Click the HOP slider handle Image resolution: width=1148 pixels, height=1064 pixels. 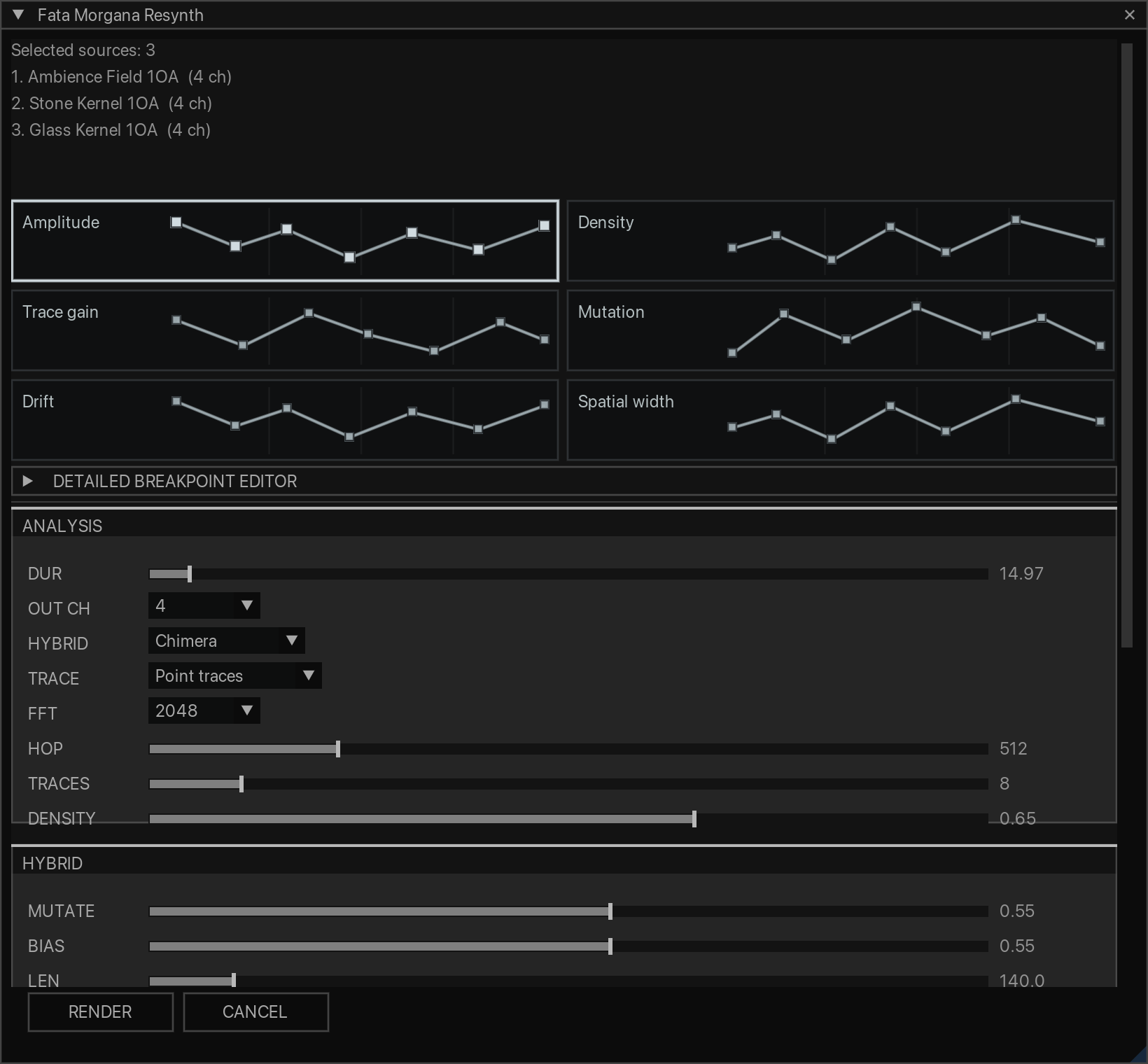tap(338, 749)
